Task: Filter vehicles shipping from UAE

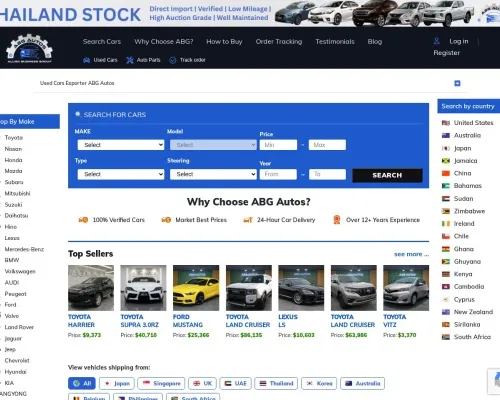Action: tap(235, 383)
